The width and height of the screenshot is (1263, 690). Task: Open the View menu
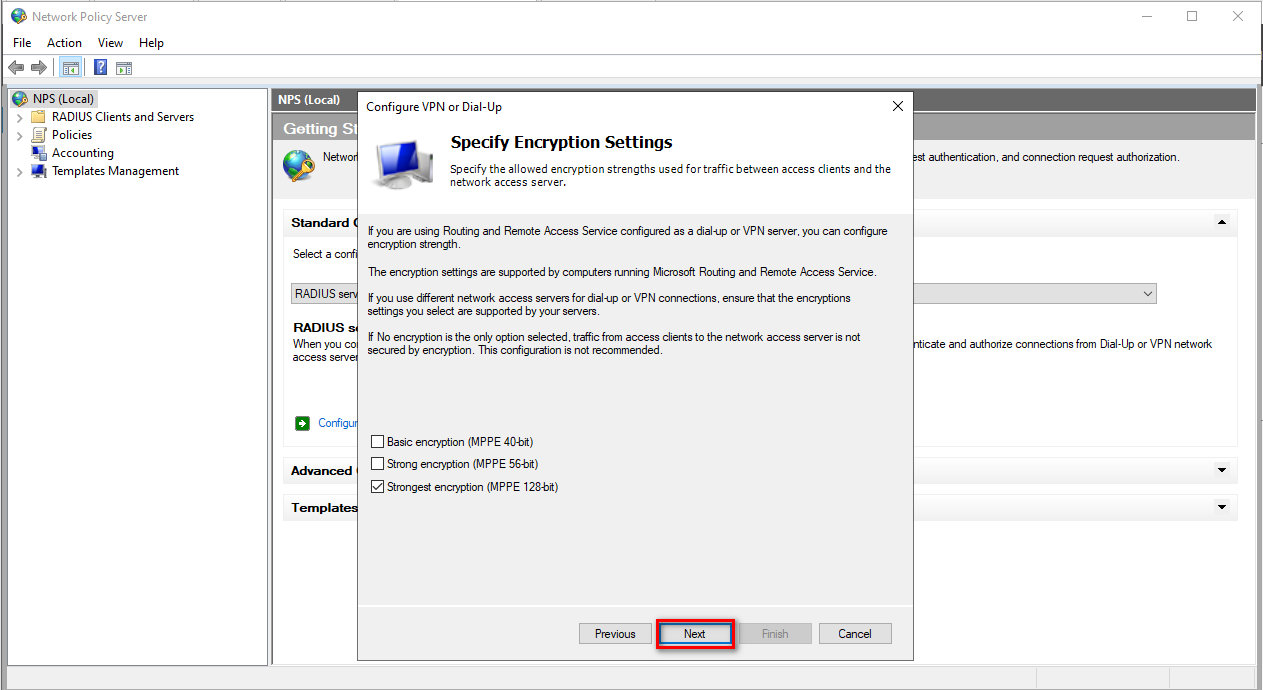[x=110, y=43]
